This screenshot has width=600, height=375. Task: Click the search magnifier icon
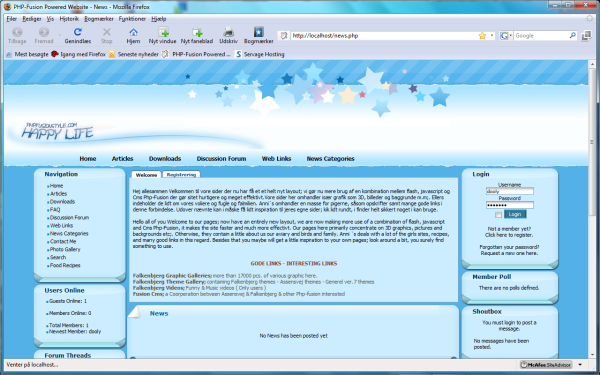coord(572,36)
